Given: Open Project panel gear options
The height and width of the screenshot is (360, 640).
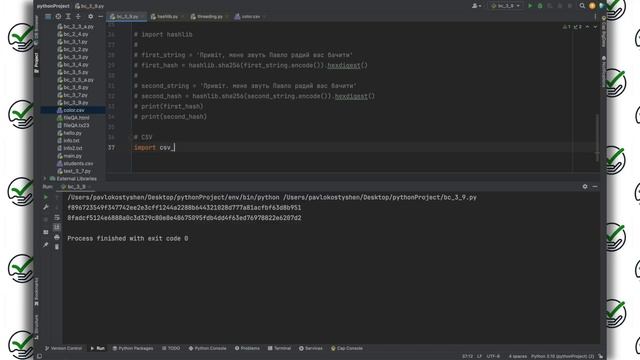Looking at the screenshot, I should click(x=91, y=17).
